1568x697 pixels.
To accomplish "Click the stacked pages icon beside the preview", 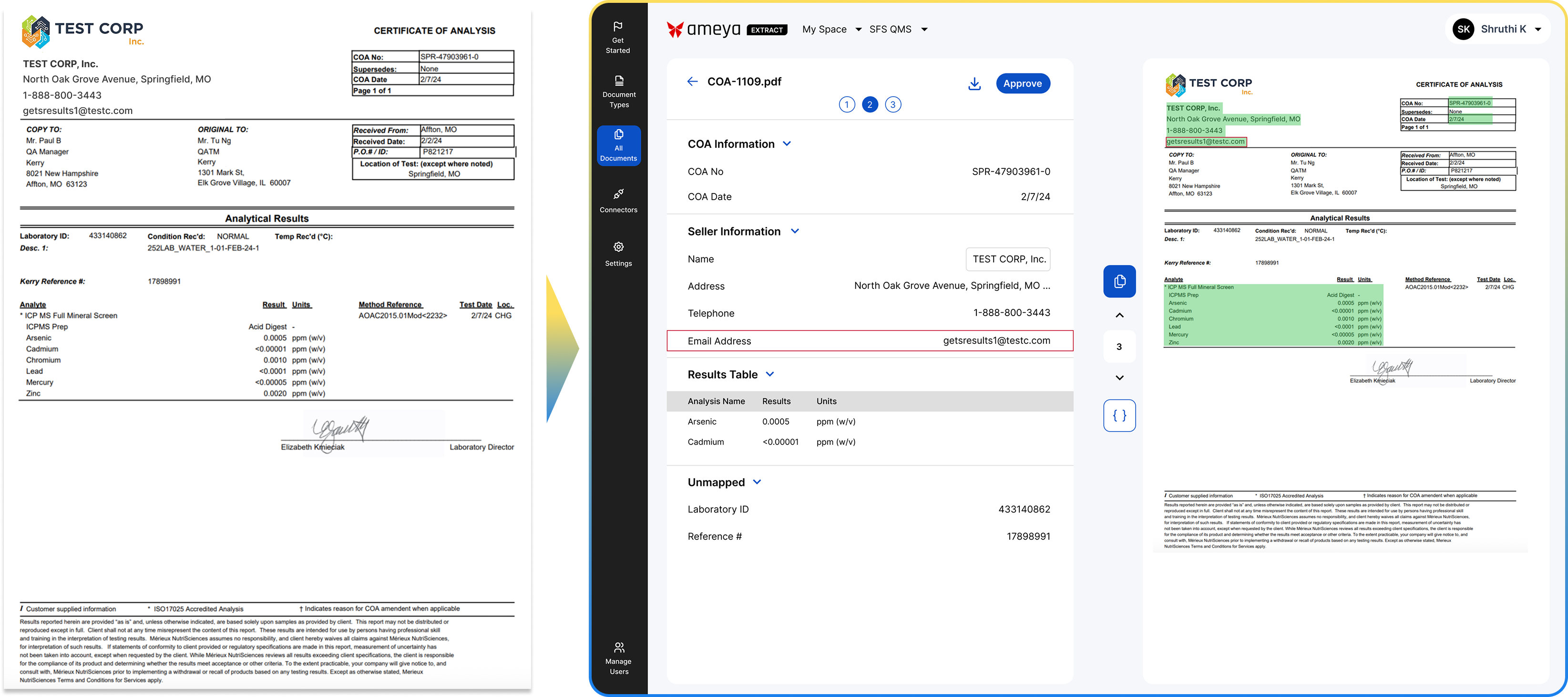I will coord(1119,281).
